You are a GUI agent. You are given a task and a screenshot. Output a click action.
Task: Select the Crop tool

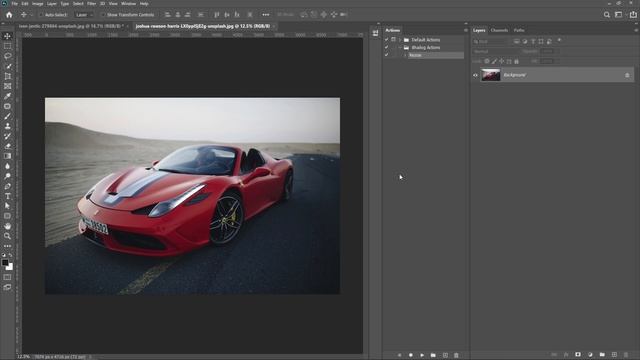pyautogui.click(x=7, y=76)
